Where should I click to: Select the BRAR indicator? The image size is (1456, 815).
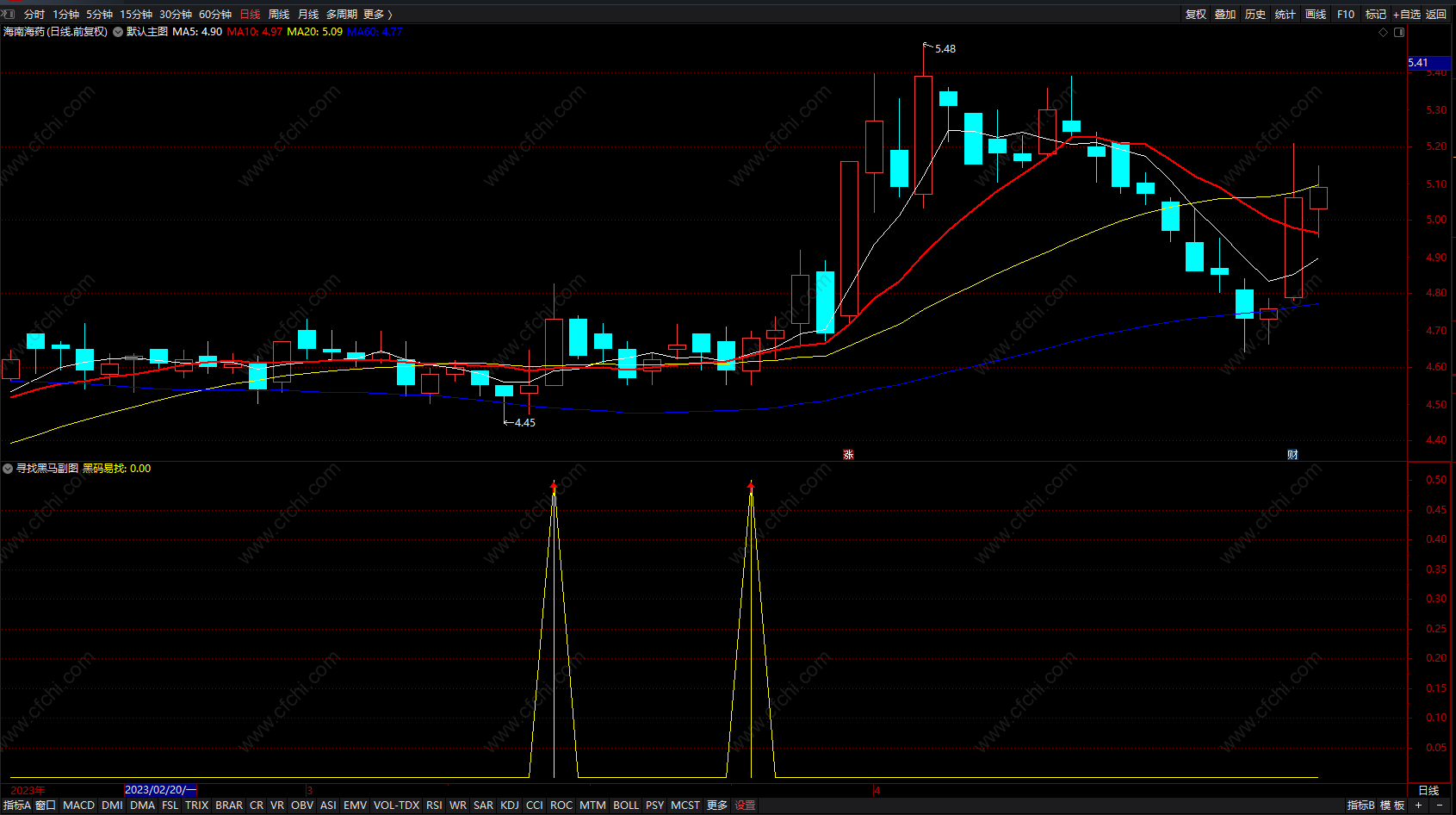[x=228, y=806]
